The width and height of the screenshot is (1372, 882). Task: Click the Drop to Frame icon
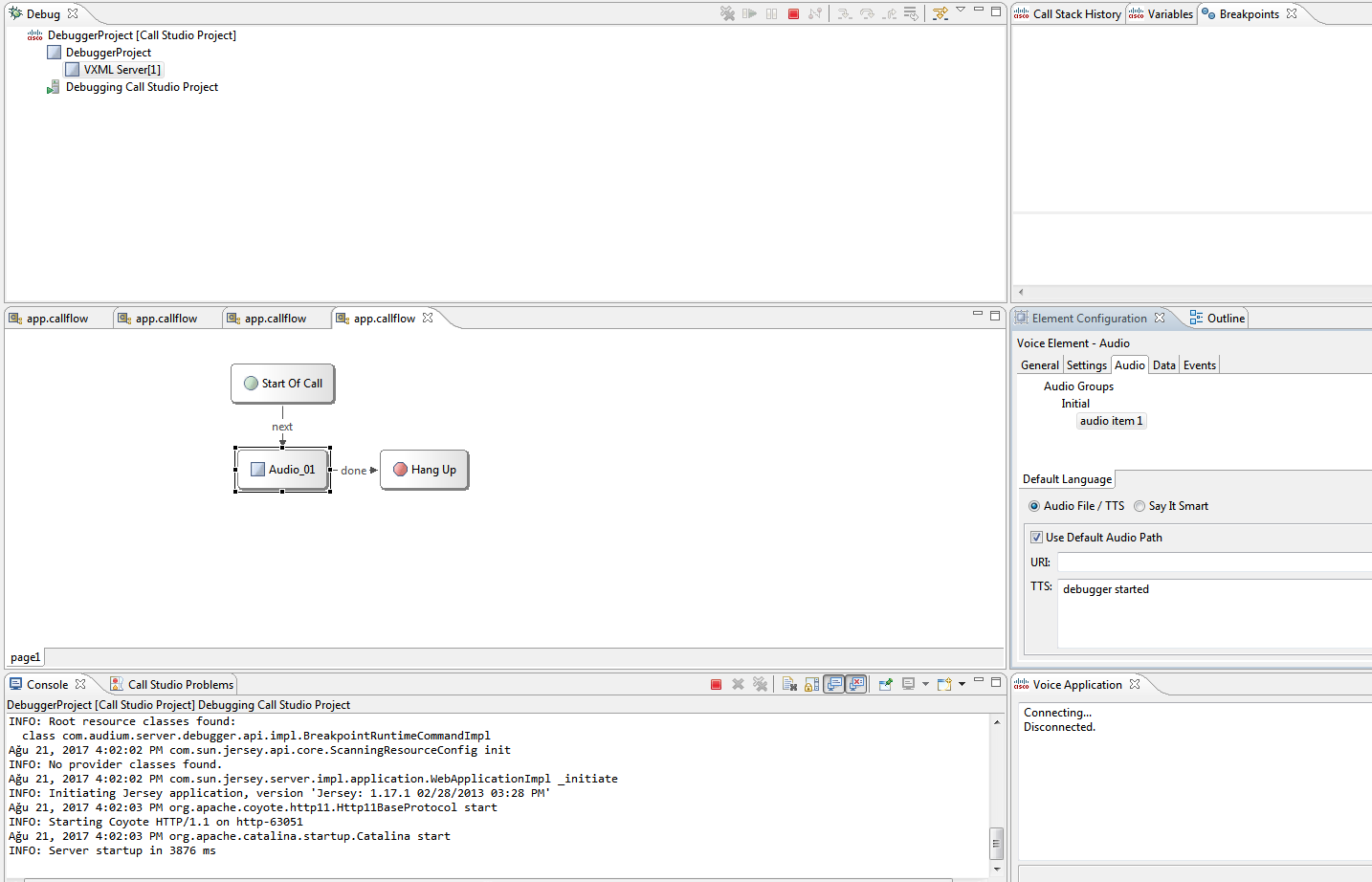911,13
